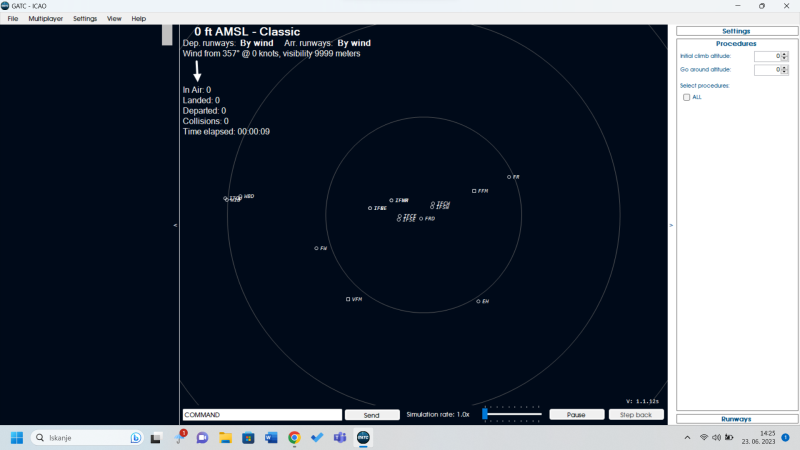Check the ALL procedures checkbox

coord(686,97)
